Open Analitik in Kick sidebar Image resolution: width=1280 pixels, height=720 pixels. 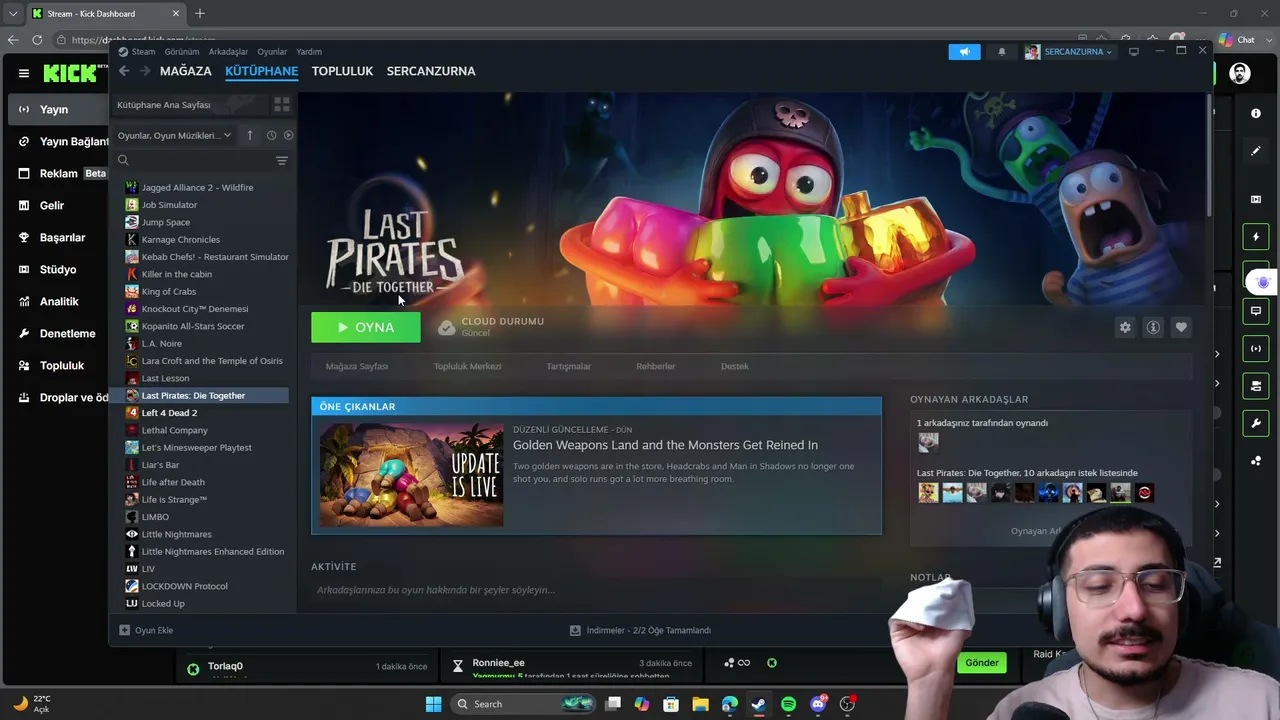59,302
